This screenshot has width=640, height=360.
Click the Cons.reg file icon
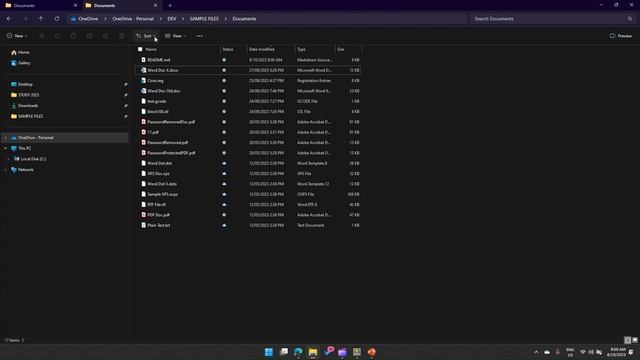[143, 80]
